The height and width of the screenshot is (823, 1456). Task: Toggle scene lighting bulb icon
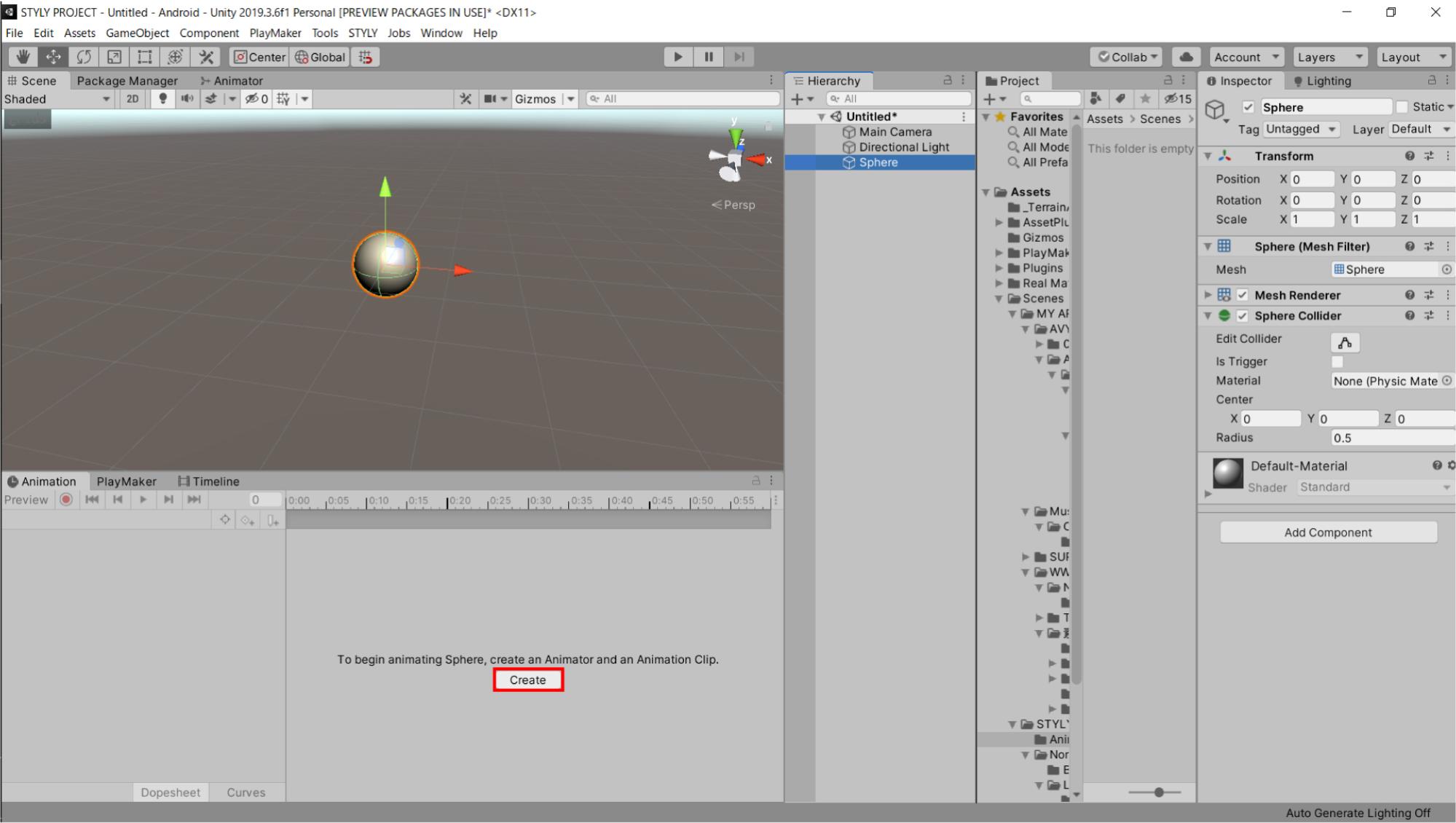(162, 99)
